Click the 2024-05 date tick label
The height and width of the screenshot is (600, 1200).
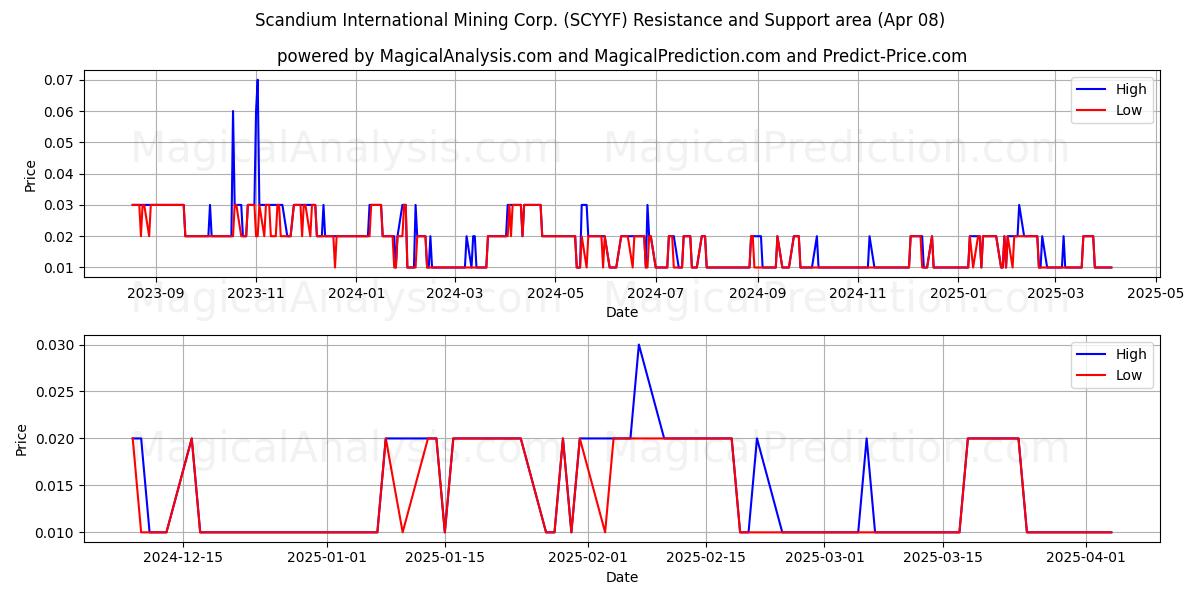click(555, 293)
